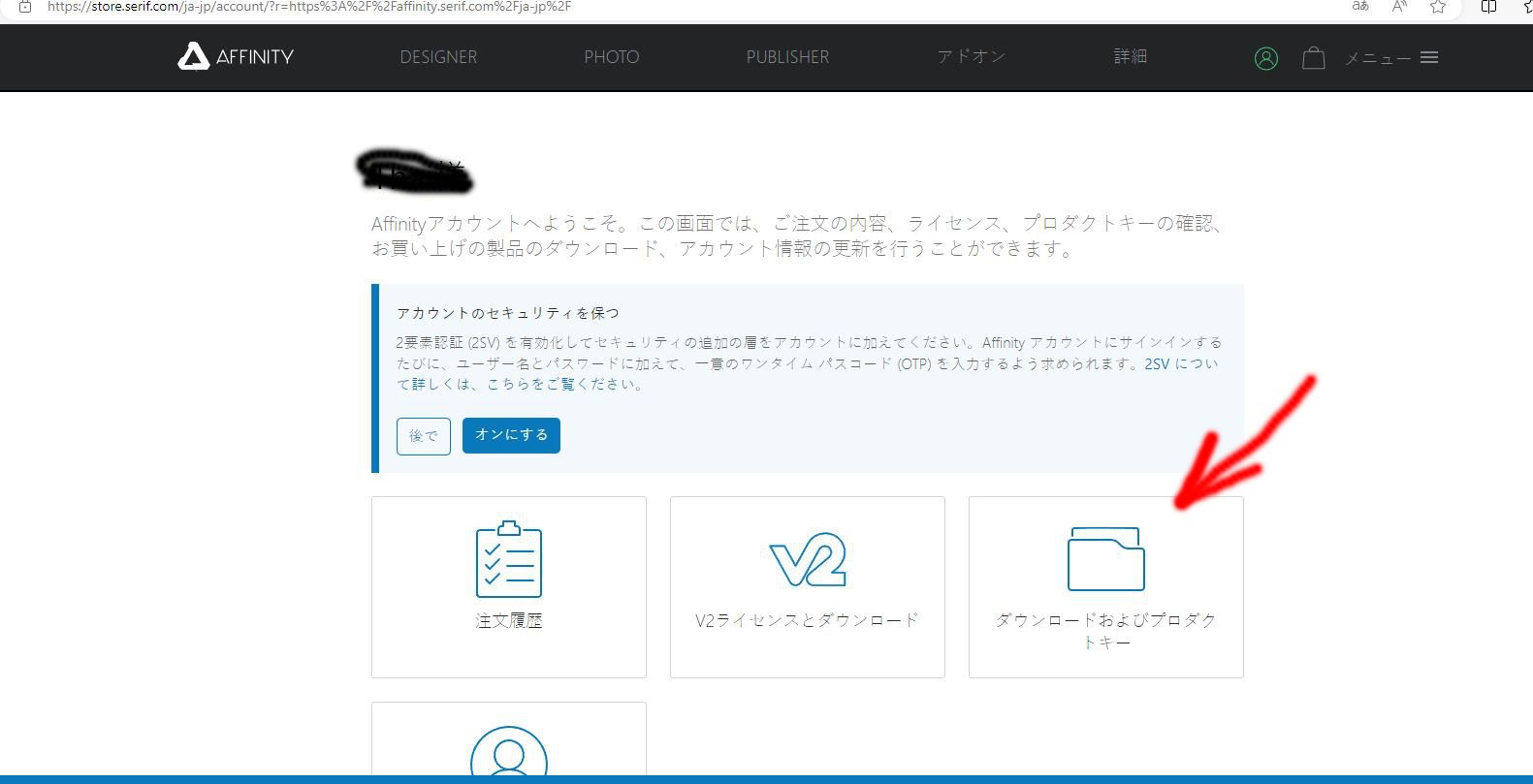Screen dimensions: 1533x784
Task: Open the account profile icon
Action: tap(1265, 58)
